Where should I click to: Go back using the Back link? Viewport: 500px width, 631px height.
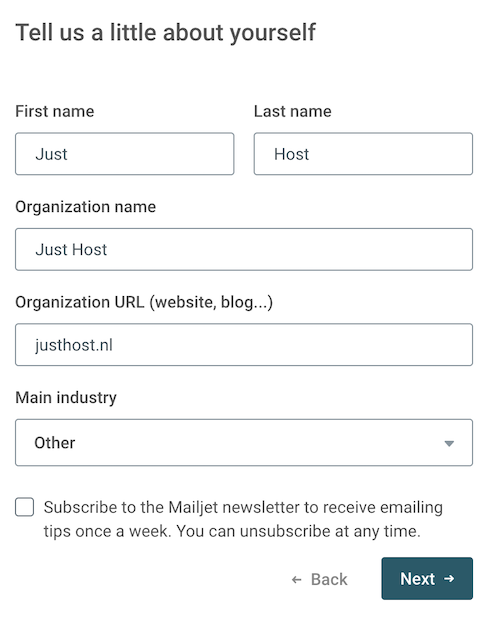pyautogui.click(x=320, y=579)
